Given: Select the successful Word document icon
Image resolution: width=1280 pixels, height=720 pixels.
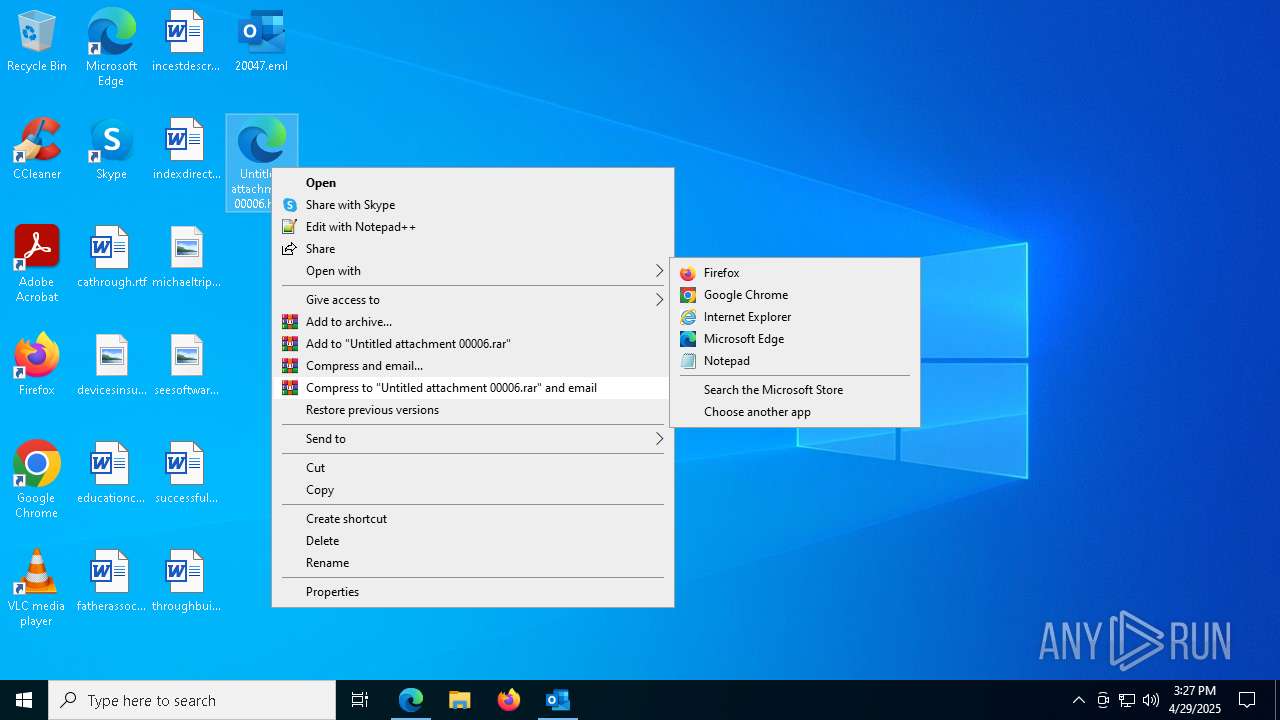Looking at the screenshot, I should click(186, 474).
